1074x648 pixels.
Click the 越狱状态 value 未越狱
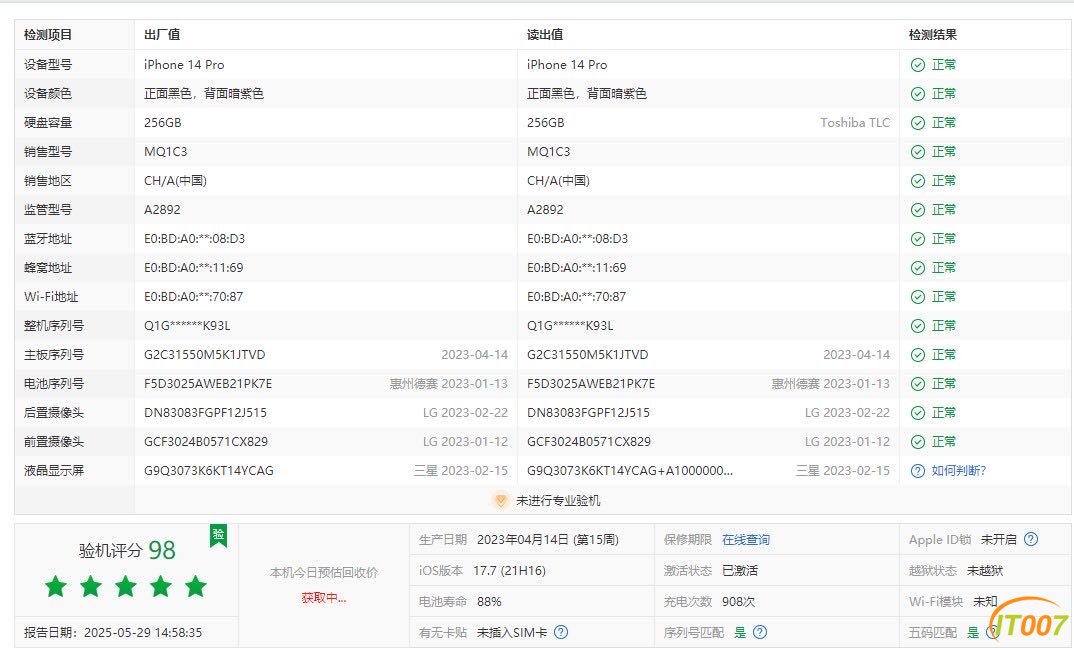[985, 571]
